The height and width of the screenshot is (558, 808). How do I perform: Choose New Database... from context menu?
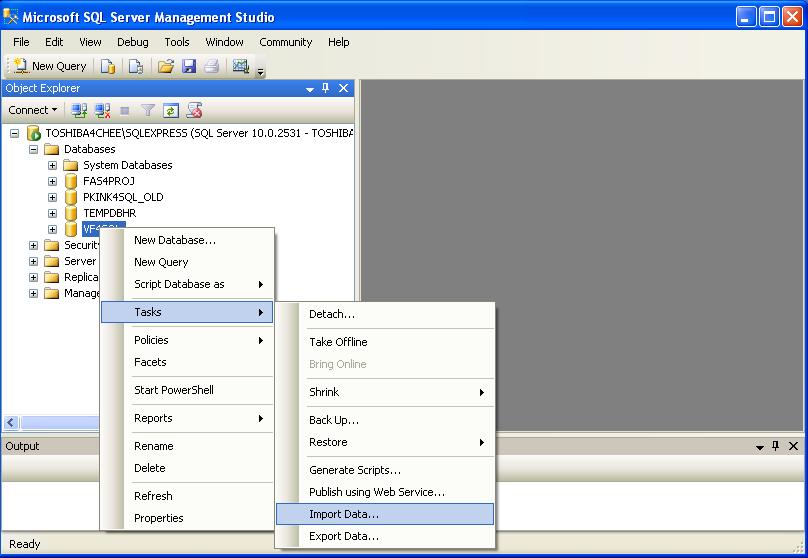[188, 240]
